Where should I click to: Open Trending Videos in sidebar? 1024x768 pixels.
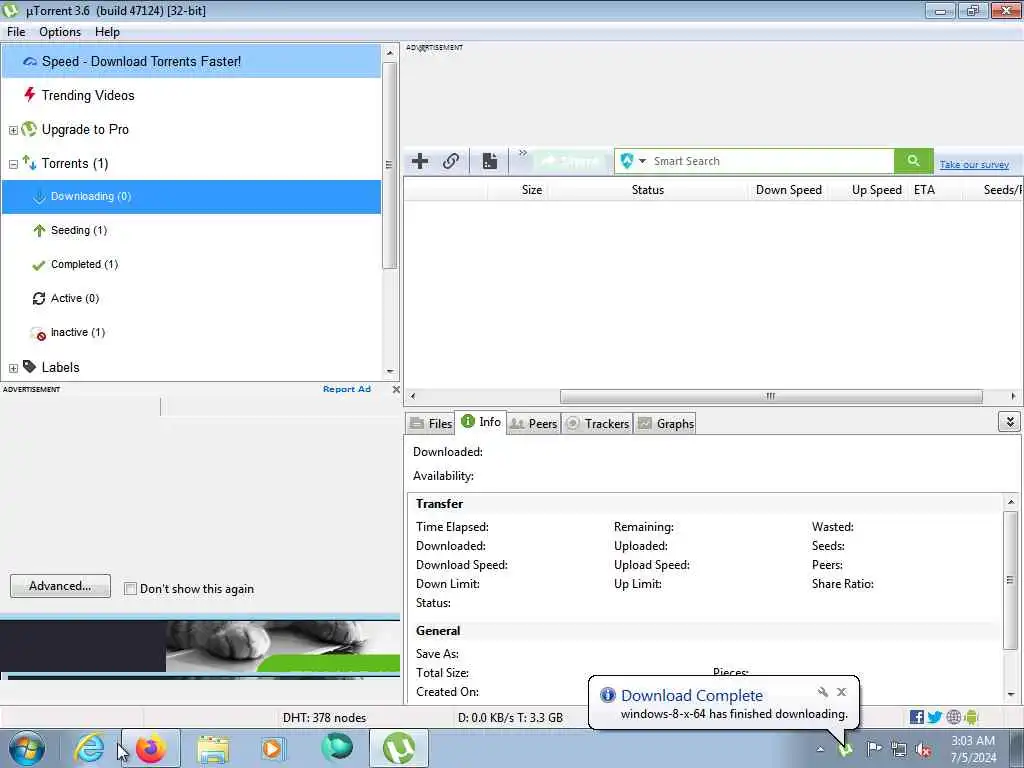(88, 95)
